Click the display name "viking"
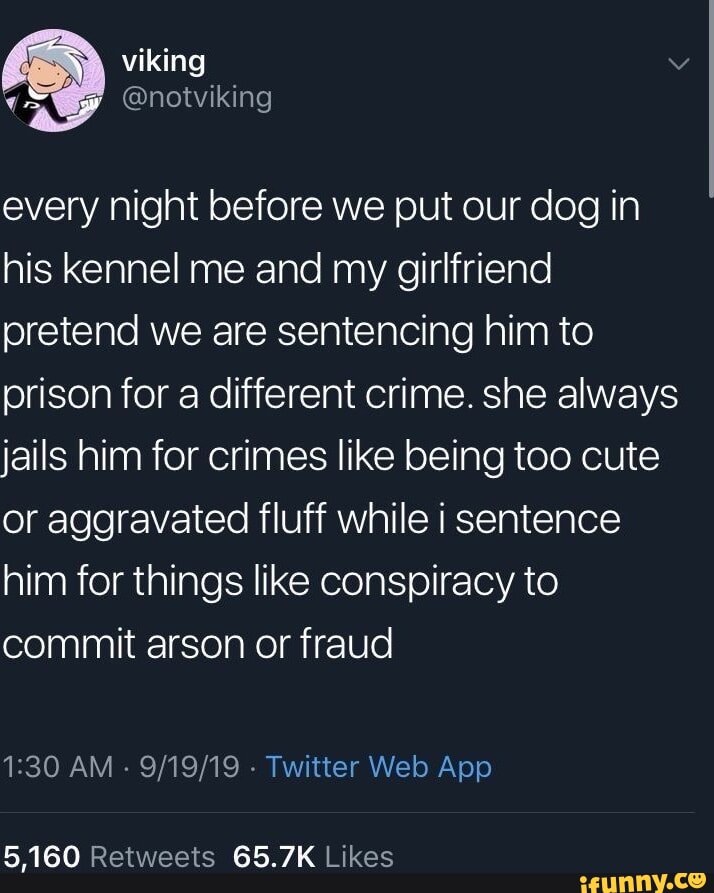The height and width of the screenshot is (893, 714). [x=163, y=61]
